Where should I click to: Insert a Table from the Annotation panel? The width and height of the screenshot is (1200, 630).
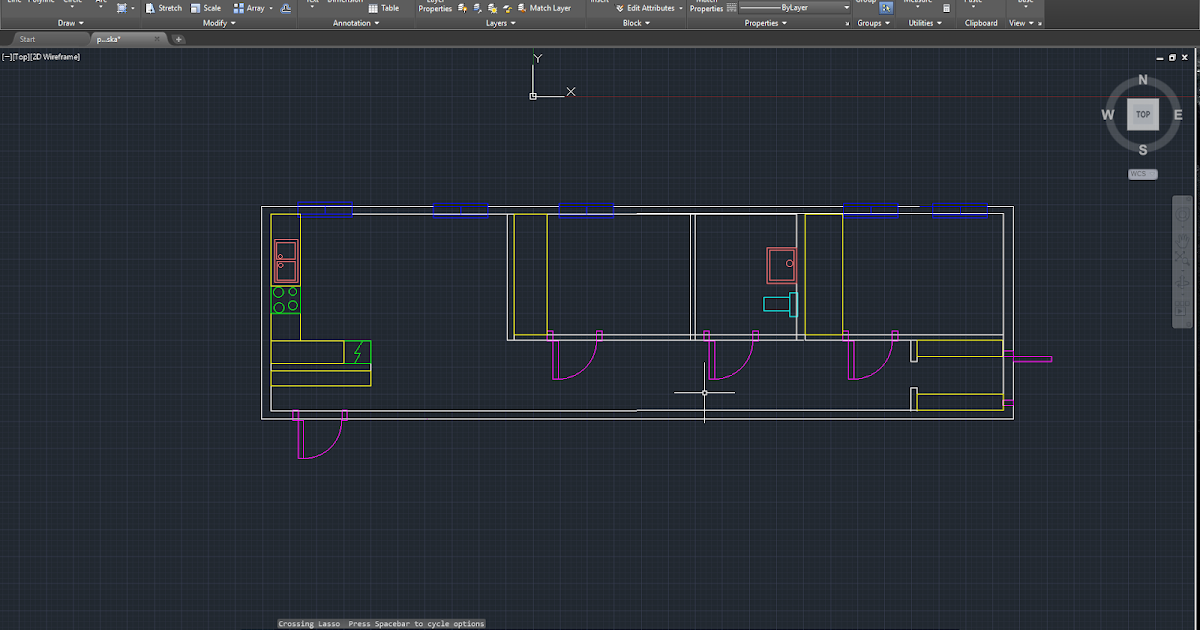382,7
